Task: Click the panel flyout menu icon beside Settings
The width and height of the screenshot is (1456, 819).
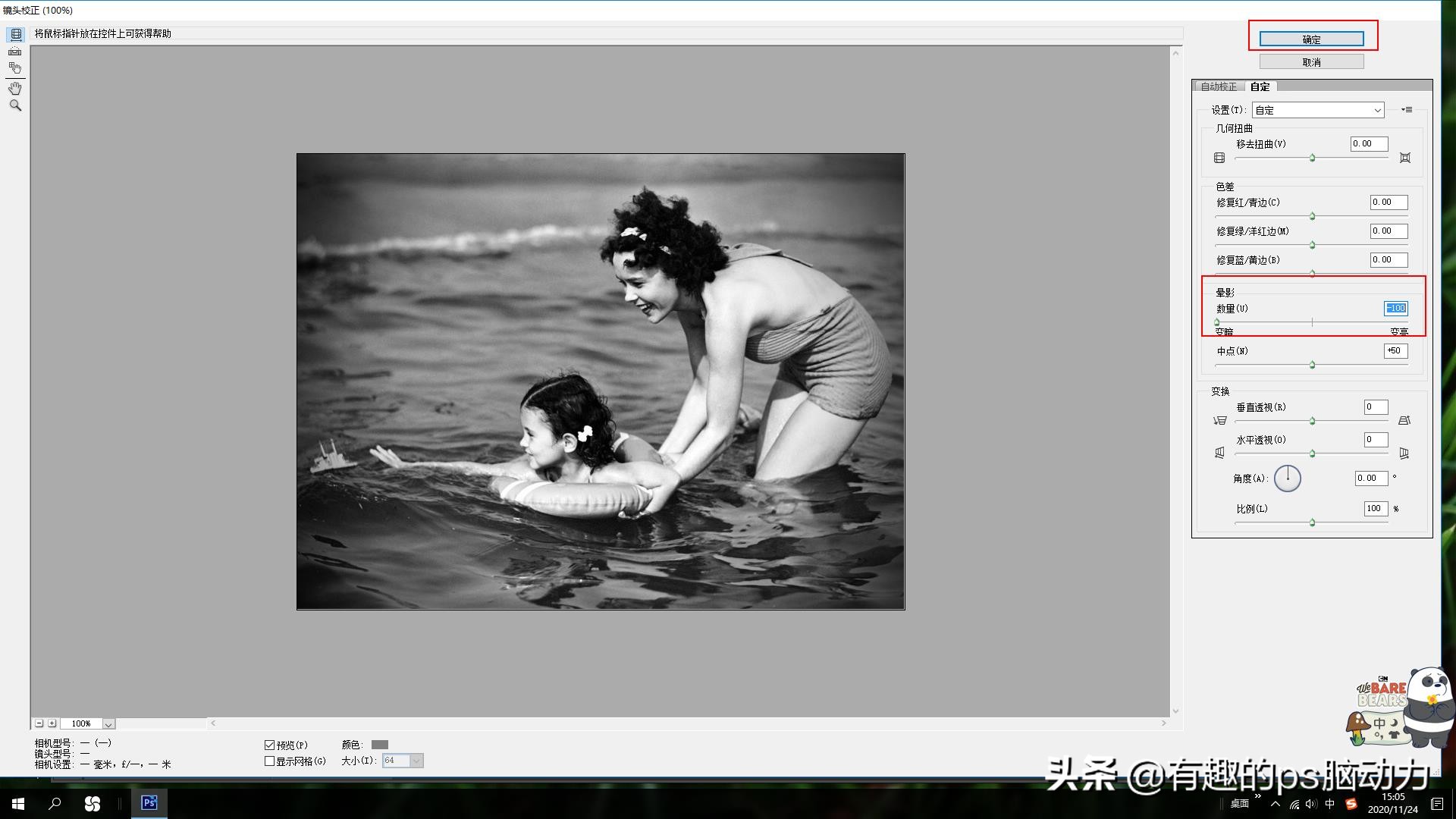Action: (1407, 110)
